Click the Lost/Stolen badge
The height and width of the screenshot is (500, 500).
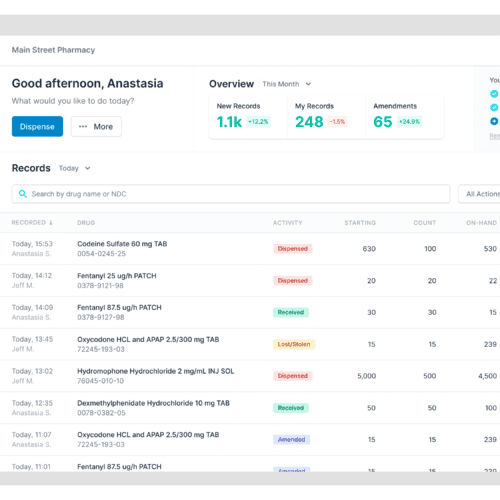tap(294, 344)
